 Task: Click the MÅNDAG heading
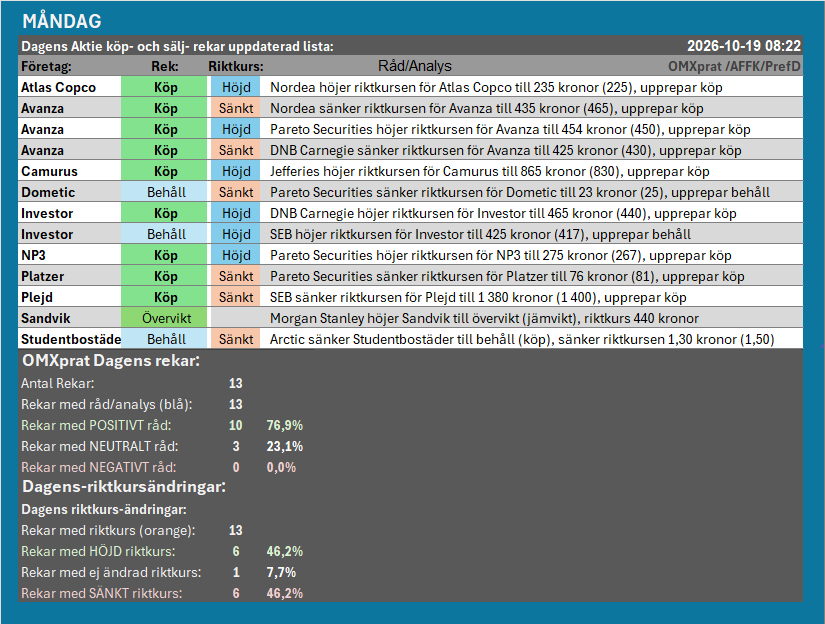coord(62,21)
